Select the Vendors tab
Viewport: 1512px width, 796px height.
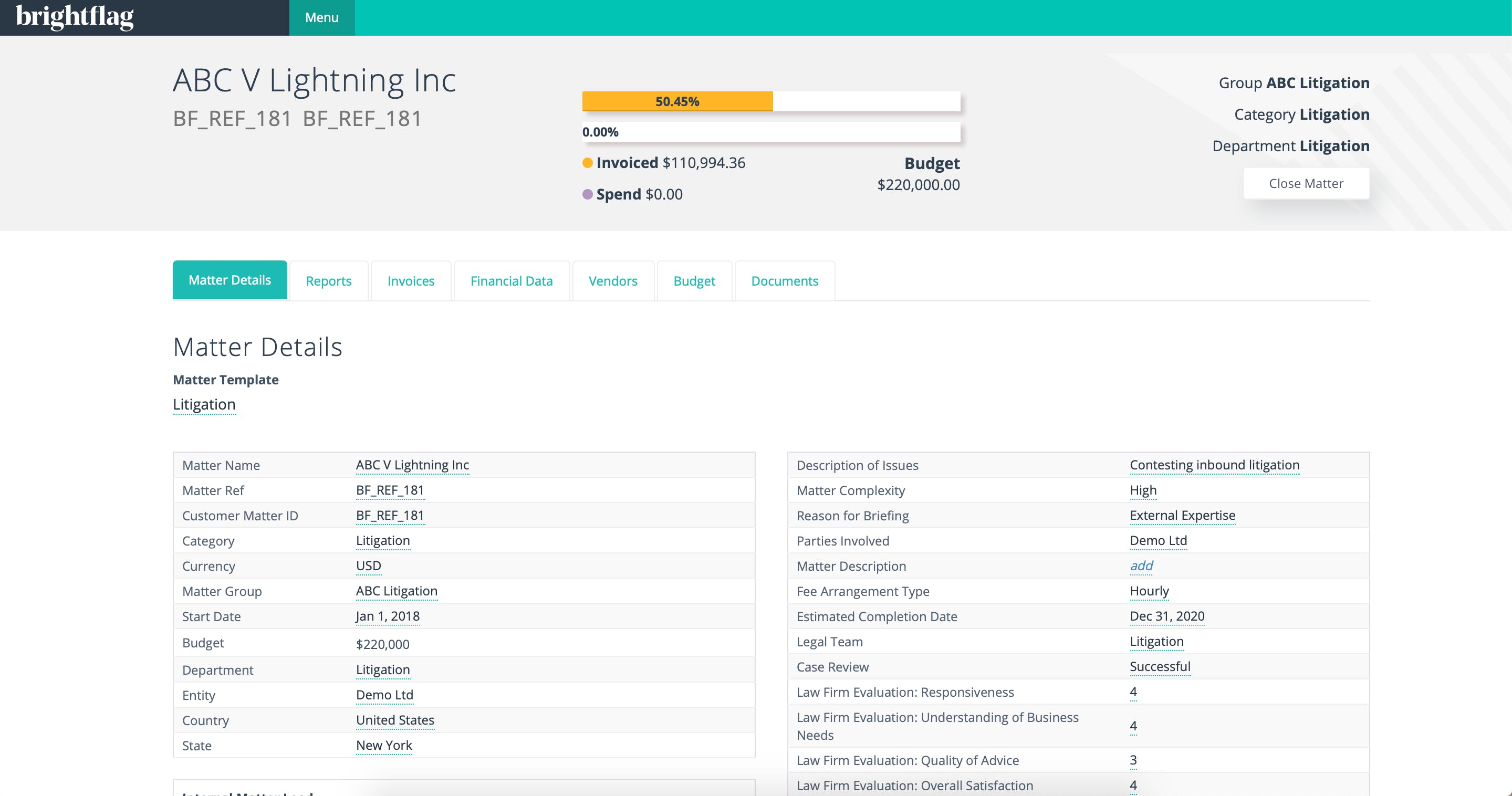tap(613, 281)
